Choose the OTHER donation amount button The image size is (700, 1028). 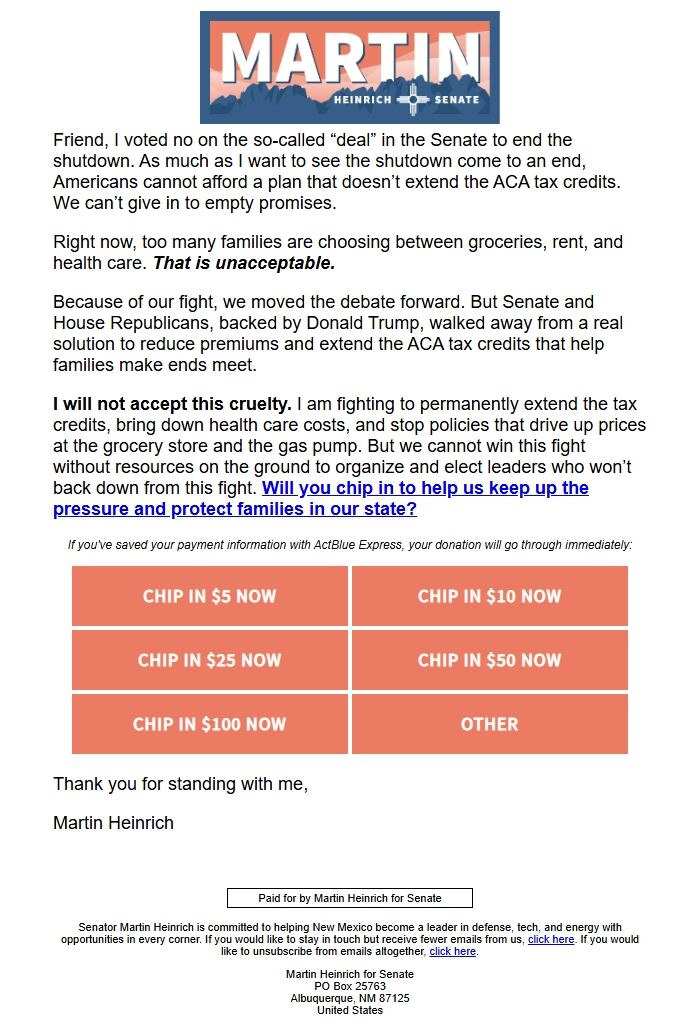(489, 723)
